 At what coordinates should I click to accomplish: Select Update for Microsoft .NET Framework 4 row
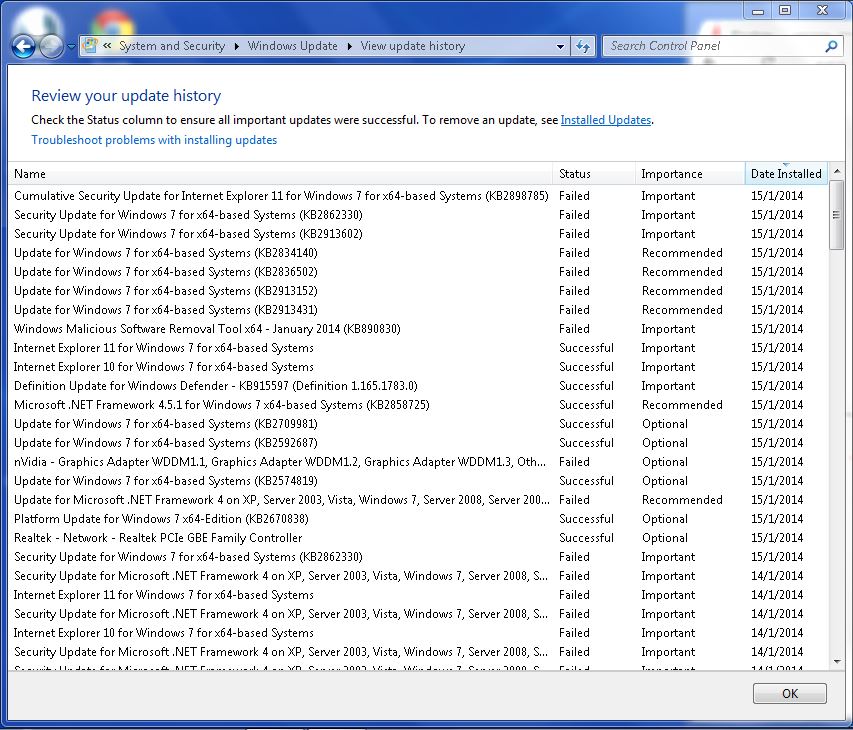coord(418,500)
